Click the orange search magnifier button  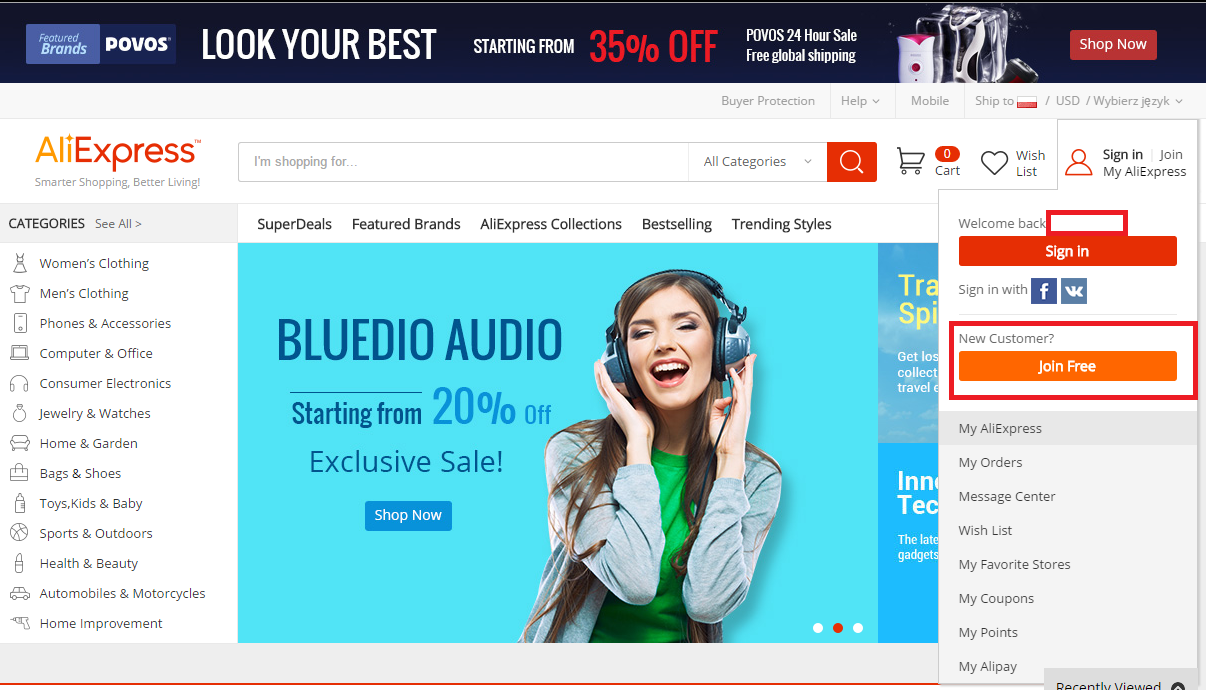pyautogui.click(x=852, y=162)
